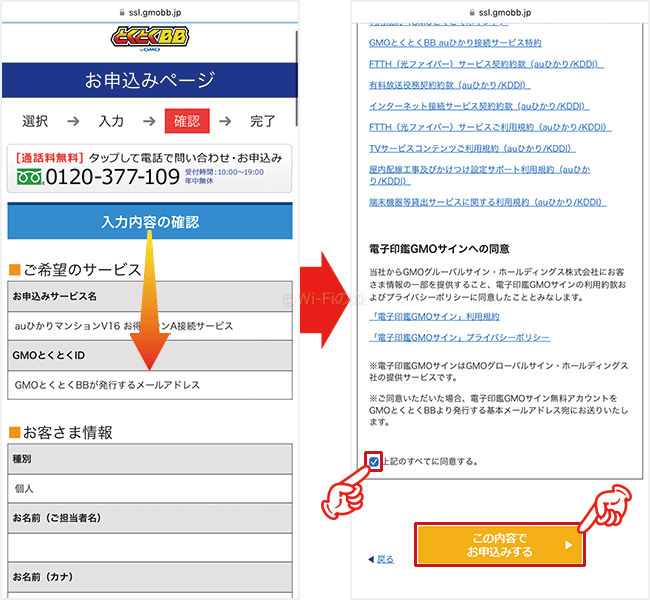Click auひかりマンションV16 service value
This screenshot has width=650, height=600.
point(150,326)
